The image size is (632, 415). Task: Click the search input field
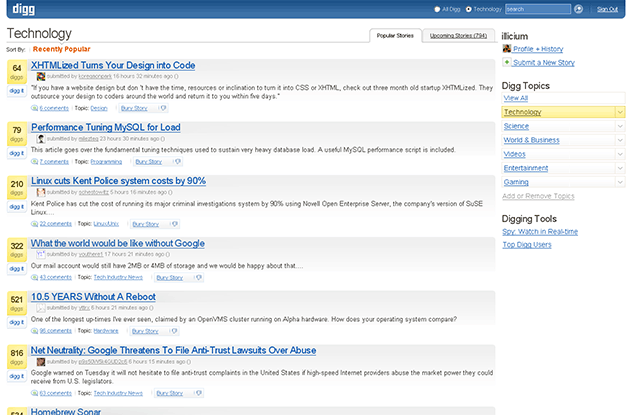pyautogui.click(x=538, y=9)
